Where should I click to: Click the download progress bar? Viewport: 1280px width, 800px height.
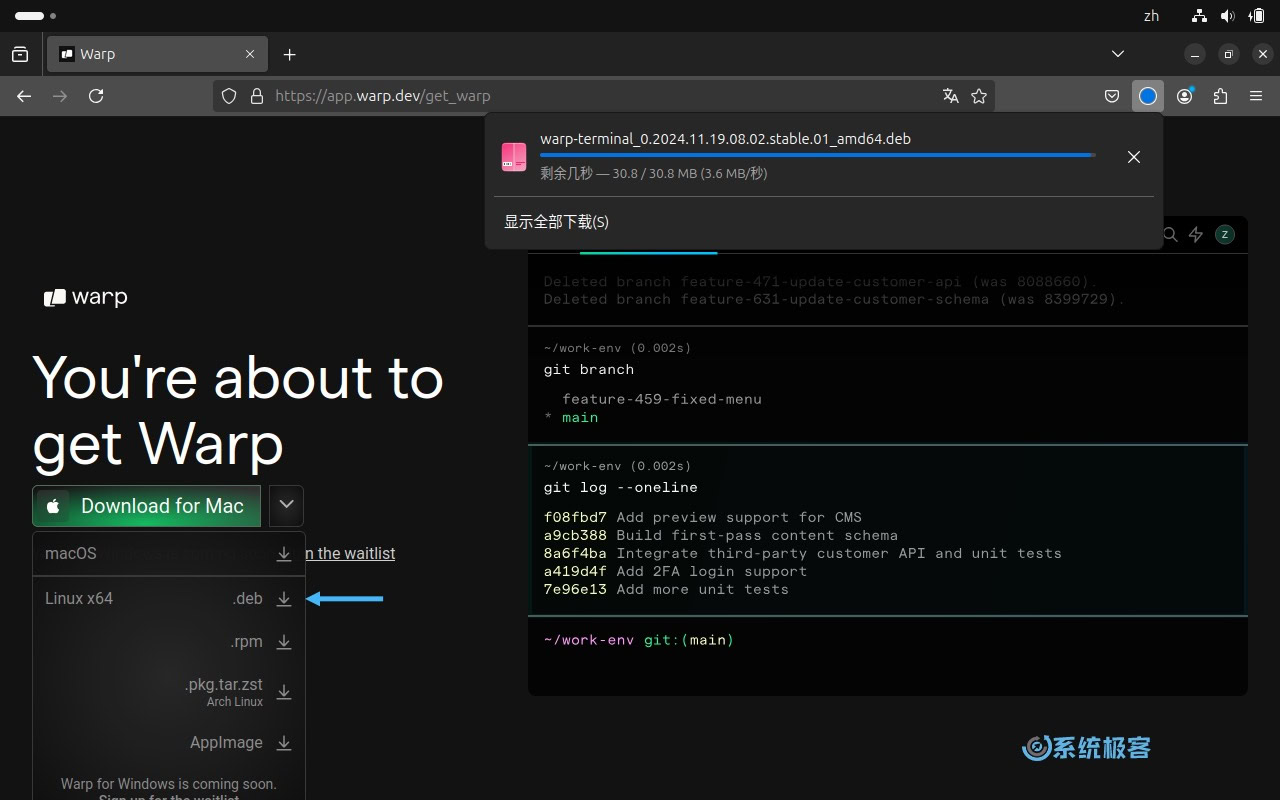[818, 155]
